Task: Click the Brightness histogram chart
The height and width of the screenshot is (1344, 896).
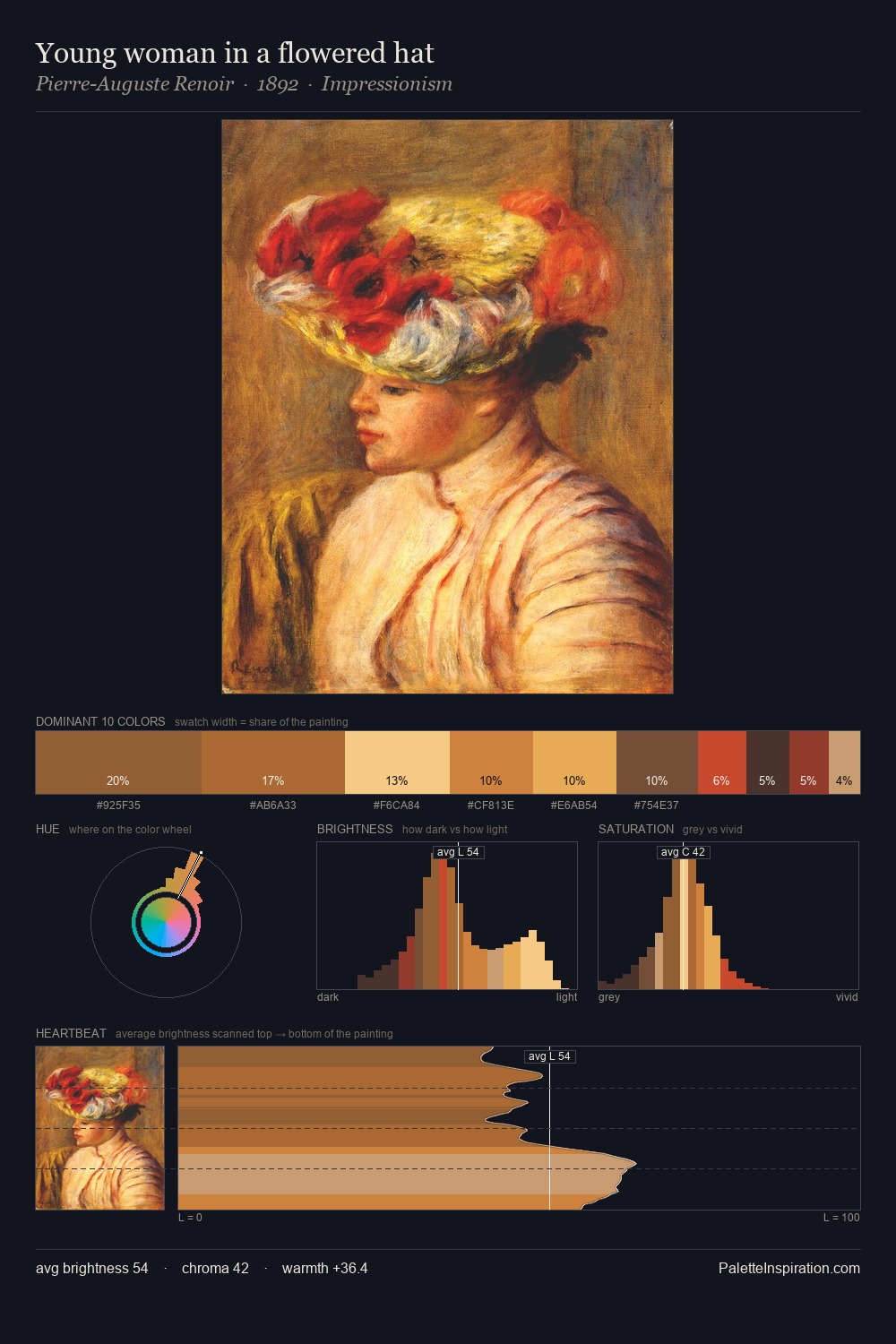Action: click(x=447, y=916)
